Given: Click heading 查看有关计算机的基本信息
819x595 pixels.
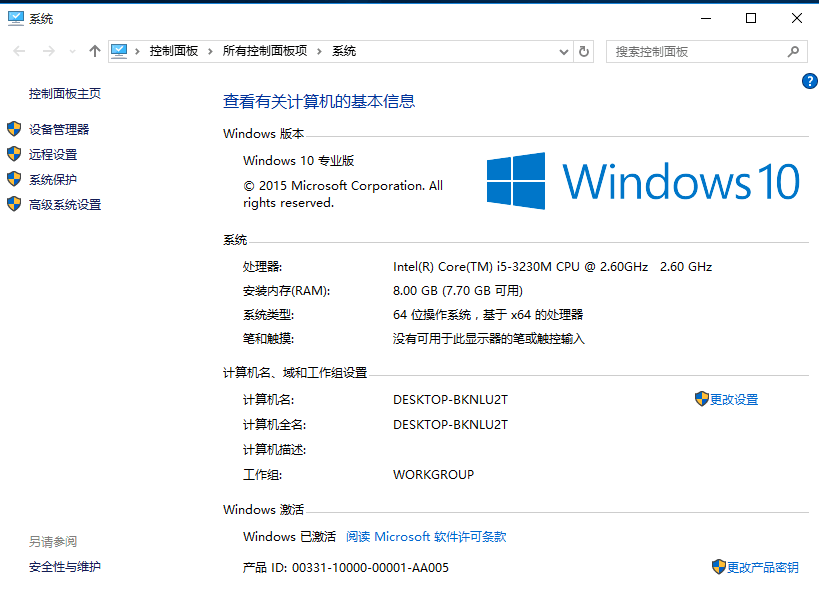Looking at the screenshot, I should click(x=319, y=101).
